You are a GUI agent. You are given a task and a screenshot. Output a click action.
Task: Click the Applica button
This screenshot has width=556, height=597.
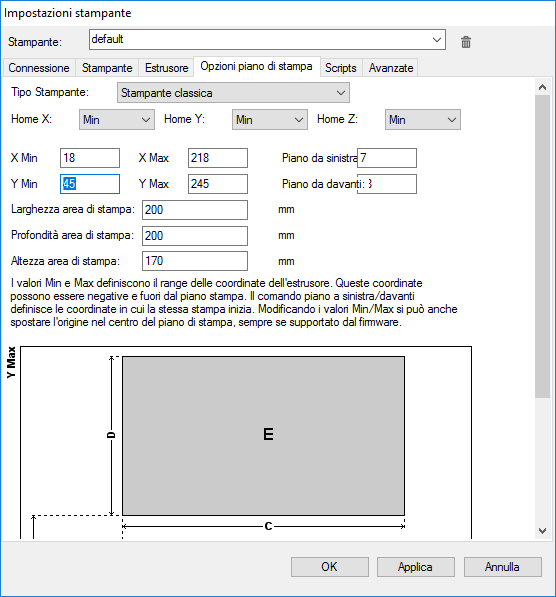tap(416, 567)
